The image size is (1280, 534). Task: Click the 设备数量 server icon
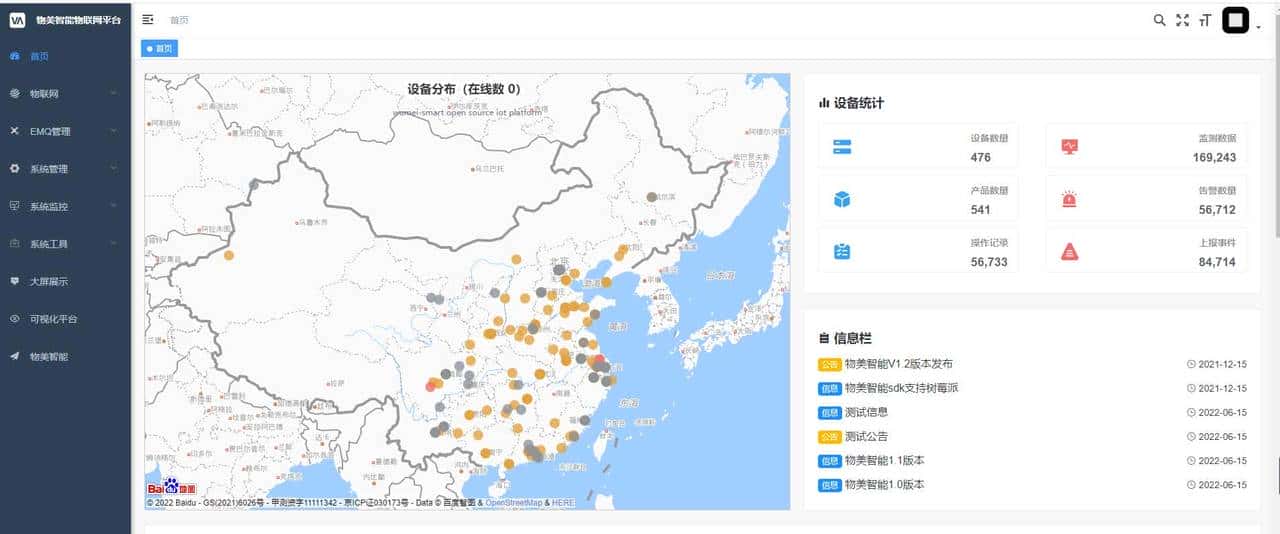click(842, 147)
